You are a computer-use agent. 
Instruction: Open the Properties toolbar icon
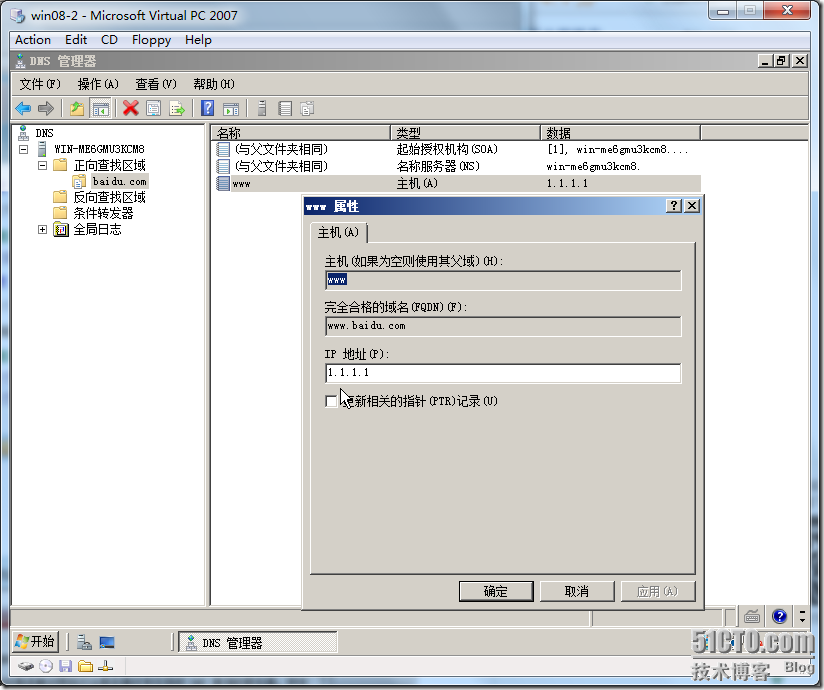(x=153, y=108)
